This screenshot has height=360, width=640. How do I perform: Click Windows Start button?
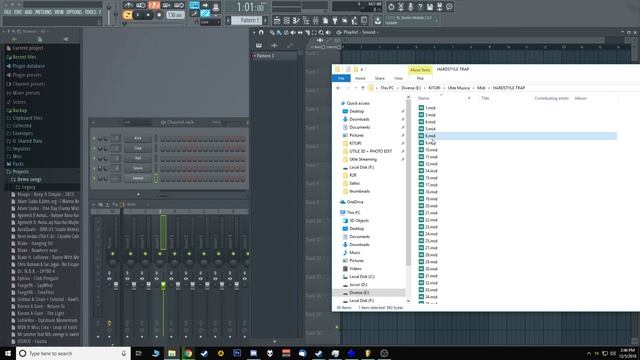[x=8, y=353]
